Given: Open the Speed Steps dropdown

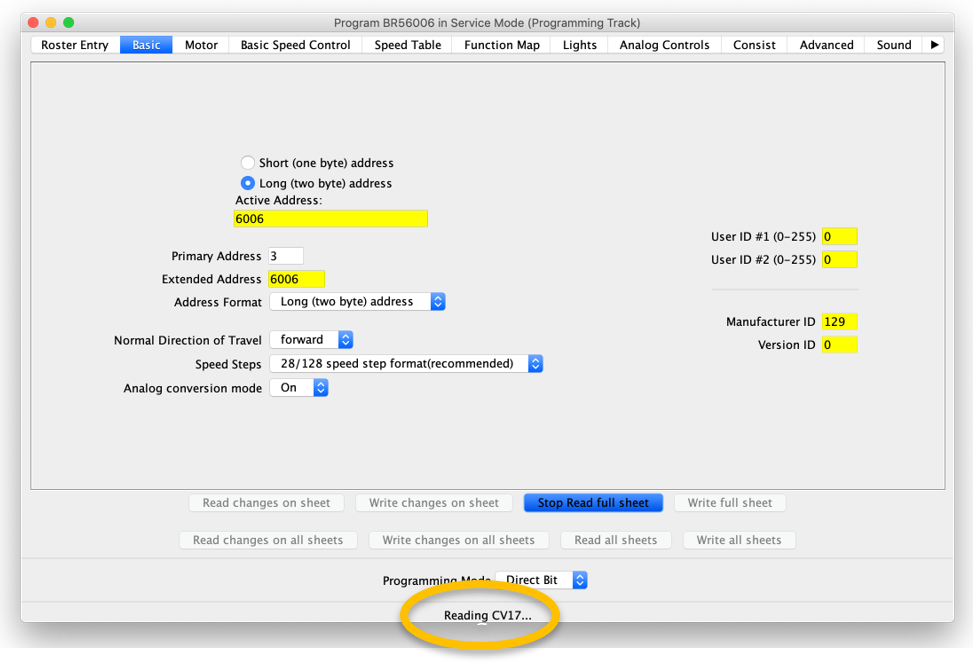Looking at the screenshot, I should coord(406,364).
